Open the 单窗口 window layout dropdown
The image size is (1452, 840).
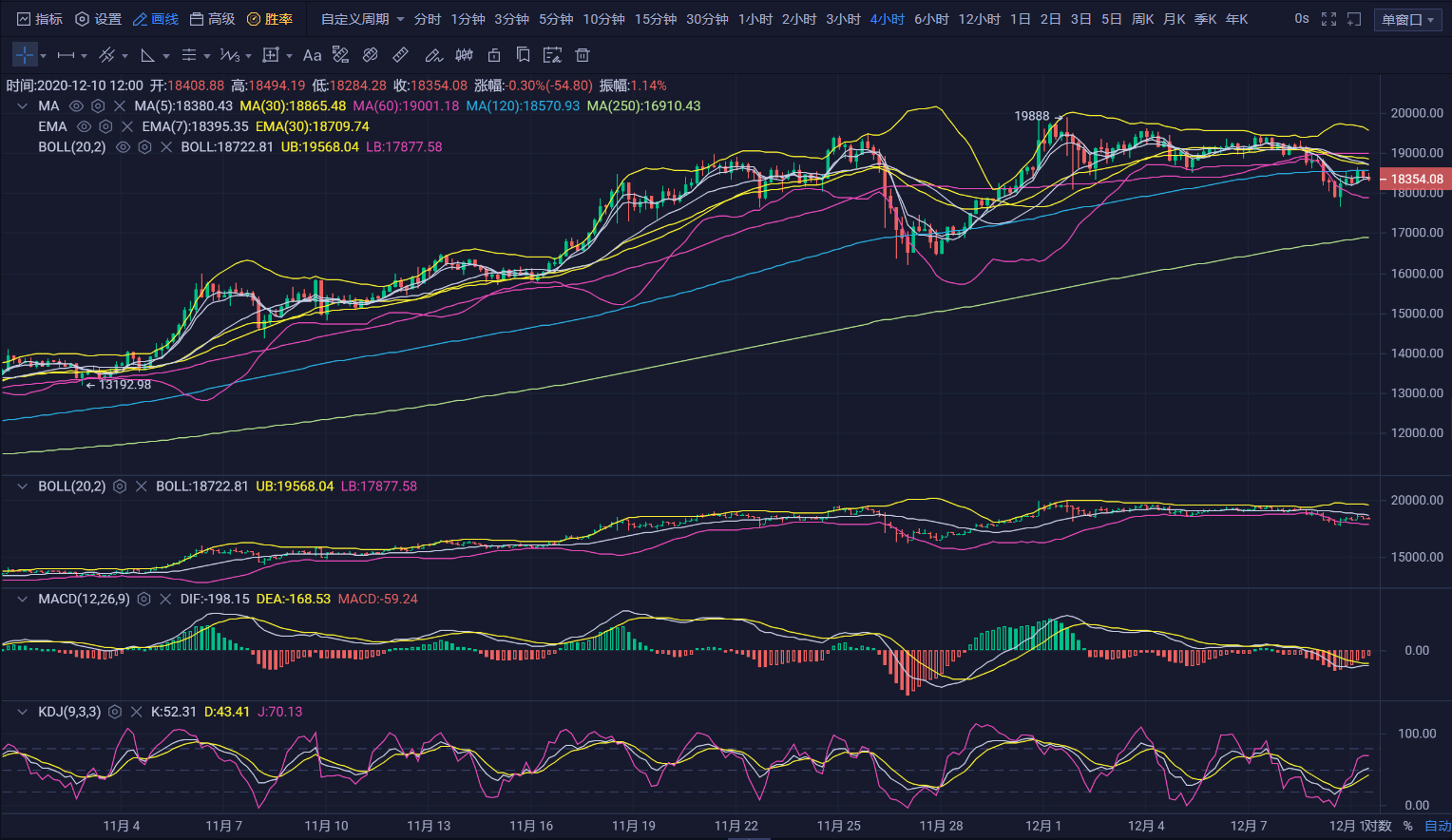tap(1407, 20)
